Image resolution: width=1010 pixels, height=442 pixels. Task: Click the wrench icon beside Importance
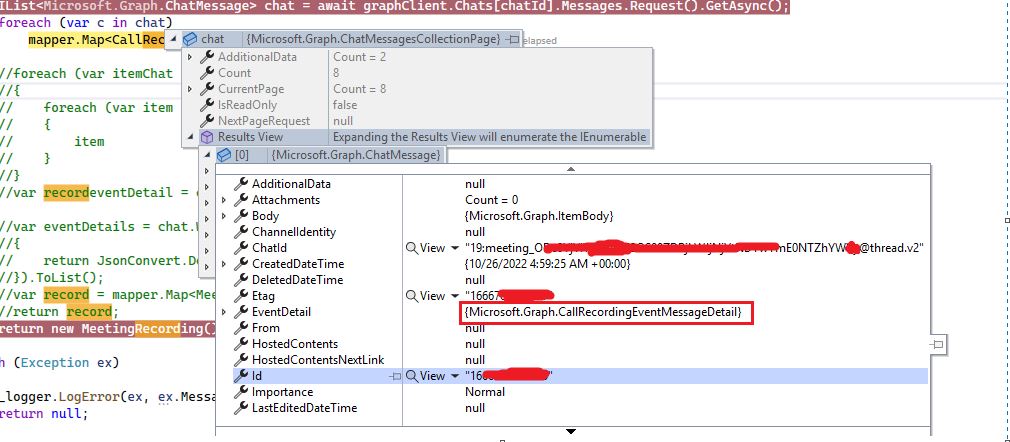[241, 392]
